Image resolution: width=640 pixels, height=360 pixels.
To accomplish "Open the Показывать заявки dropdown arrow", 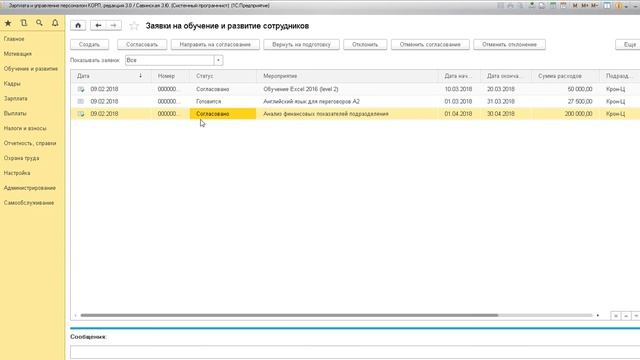I will (x=218, y=60).
